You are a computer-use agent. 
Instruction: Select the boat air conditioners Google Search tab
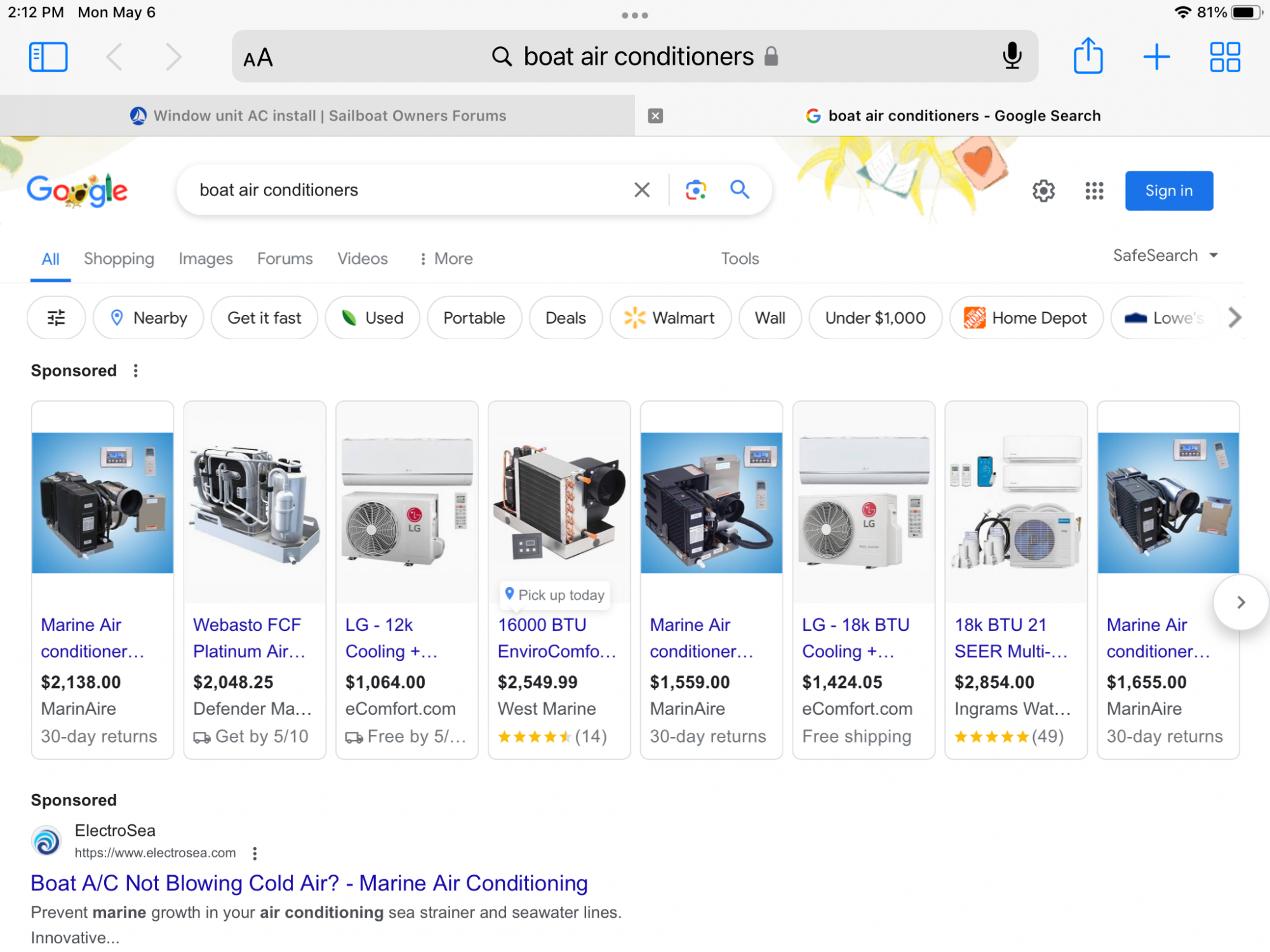point(952,116)
